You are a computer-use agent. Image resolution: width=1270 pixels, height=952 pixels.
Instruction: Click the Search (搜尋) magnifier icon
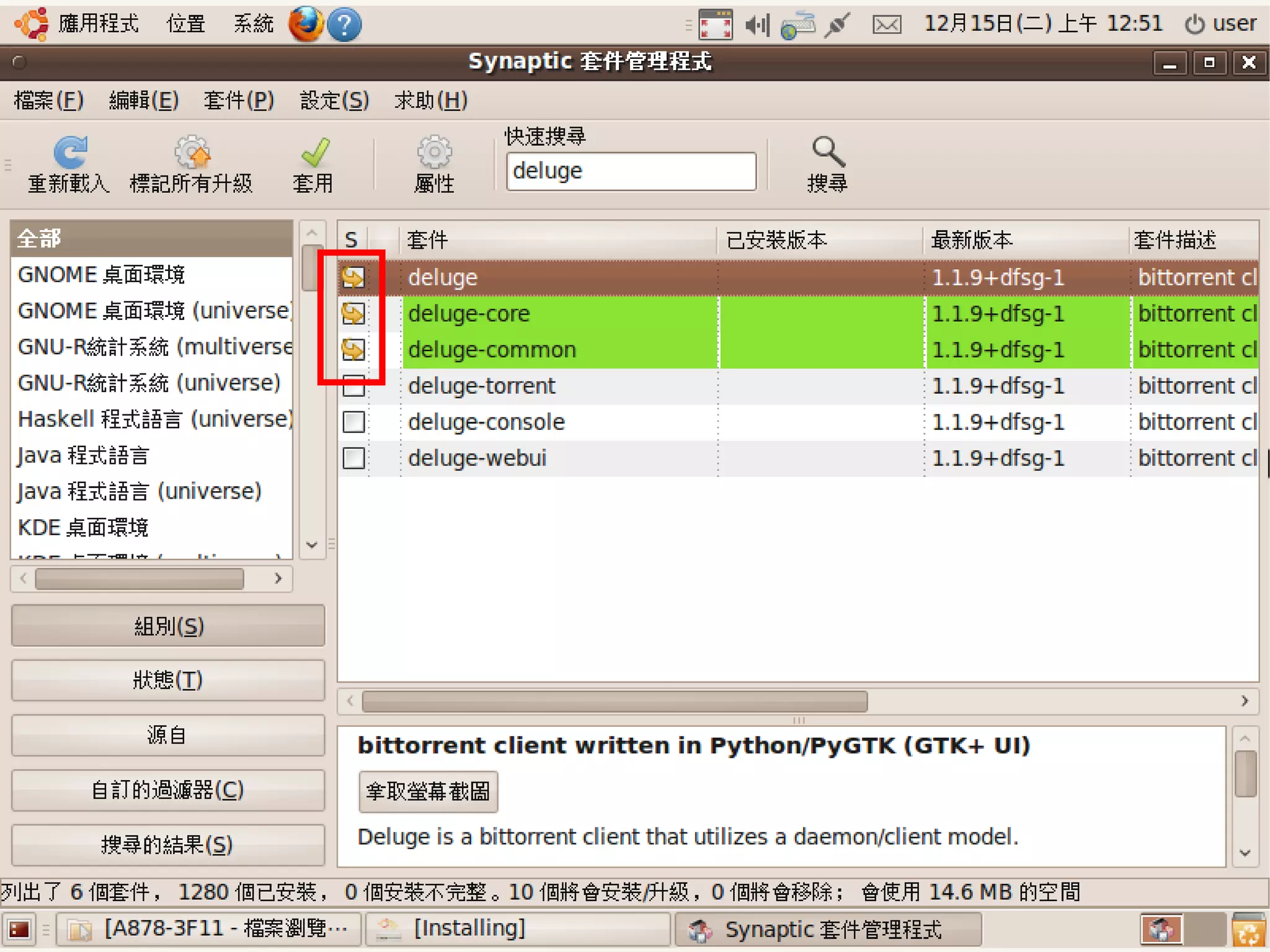pos(828,152)
